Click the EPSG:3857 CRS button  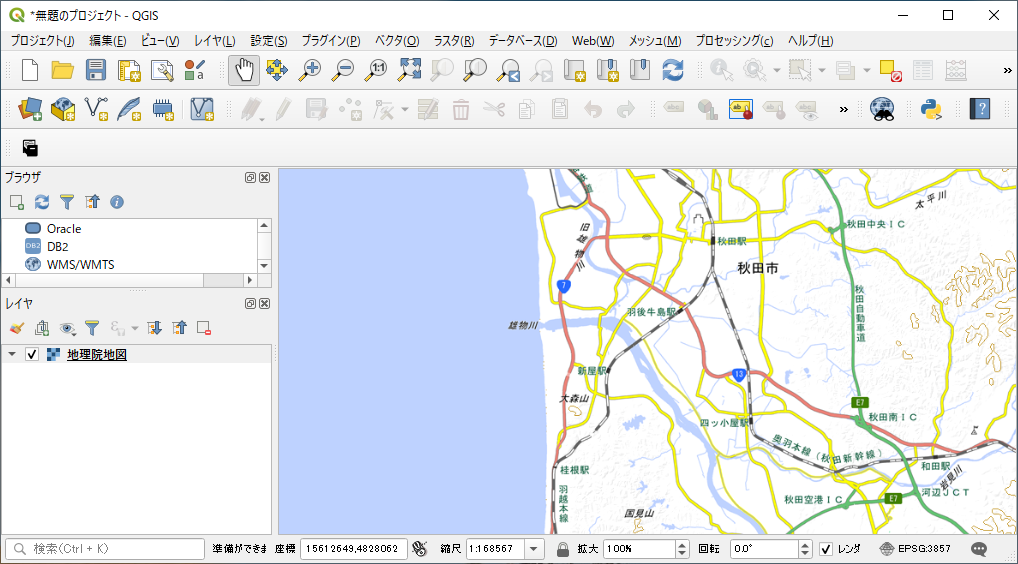click(x=915, y=549)
